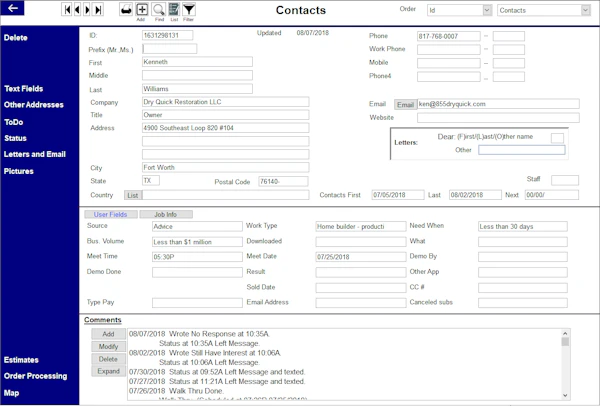Open the List view icon
600x406 pixels.
(x=174, y=10)
